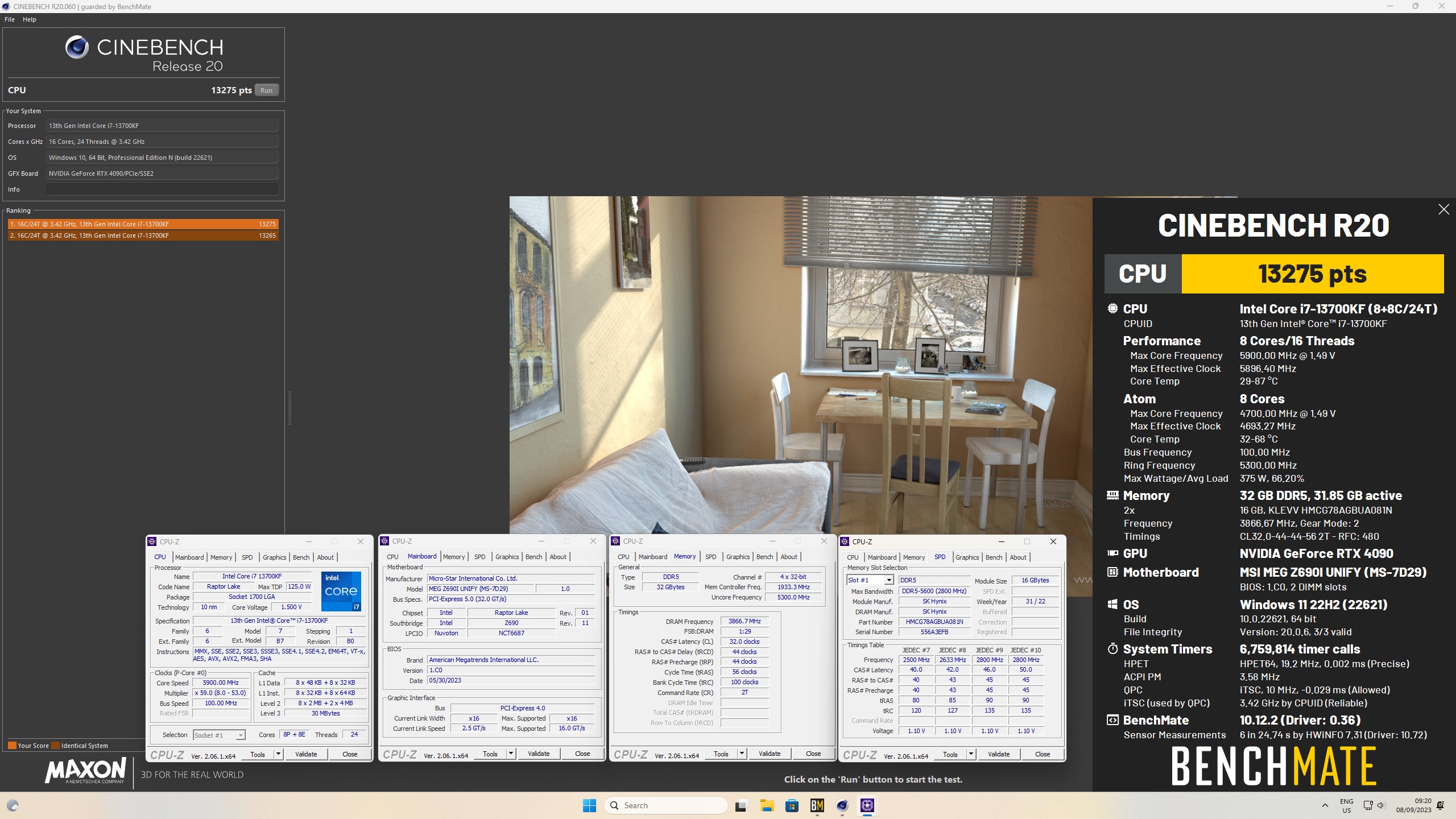Click Tools button in CPU-Z Mainboard window
Image resolution: width=1456 pixels, height=819 pixels.
(x=490, y=754)
